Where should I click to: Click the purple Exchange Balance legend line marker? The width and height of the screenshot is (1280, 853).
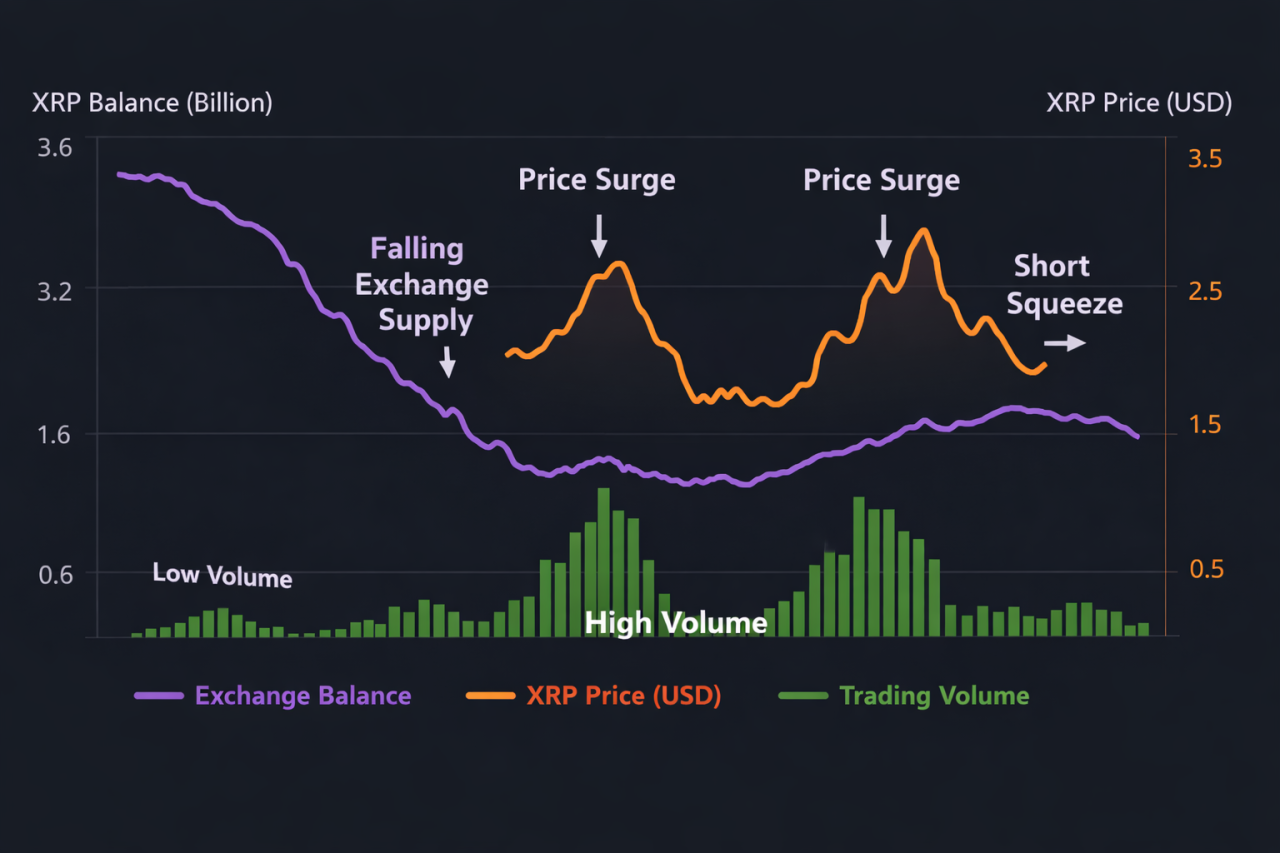159,696
